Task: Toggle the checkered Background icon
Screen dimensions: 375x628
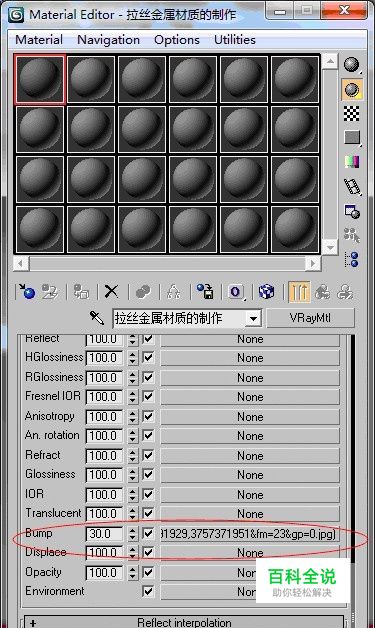Action: click(x=352, y=114)
